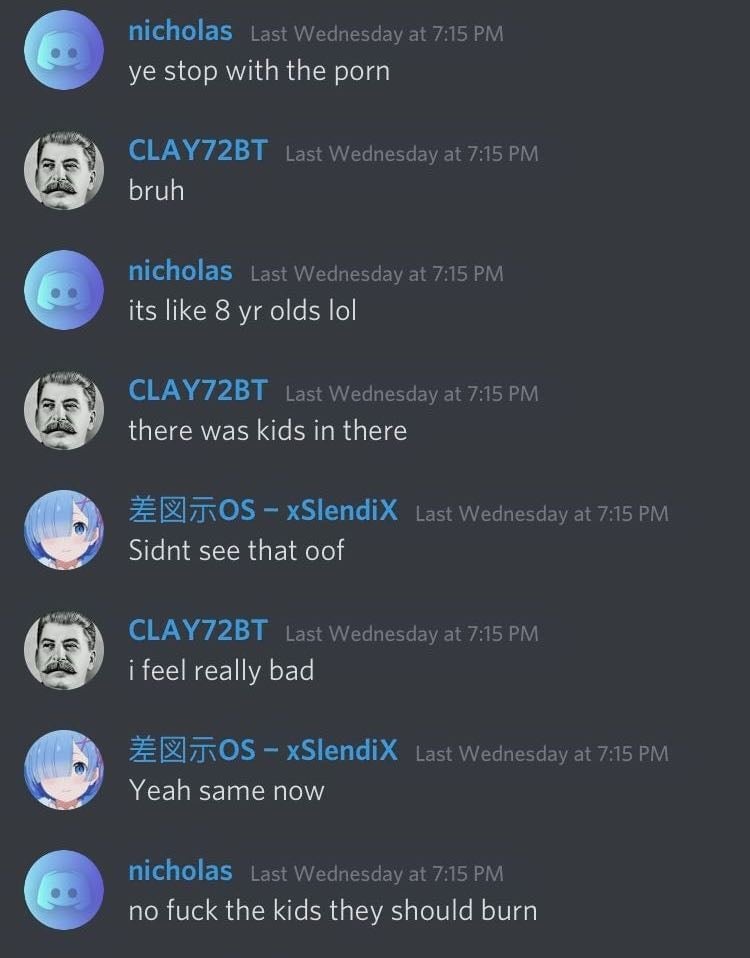750x958 pixels.
Task: Select nicholas's Discord avatar beside '8 yr olds' message
Action: (64, 290)
